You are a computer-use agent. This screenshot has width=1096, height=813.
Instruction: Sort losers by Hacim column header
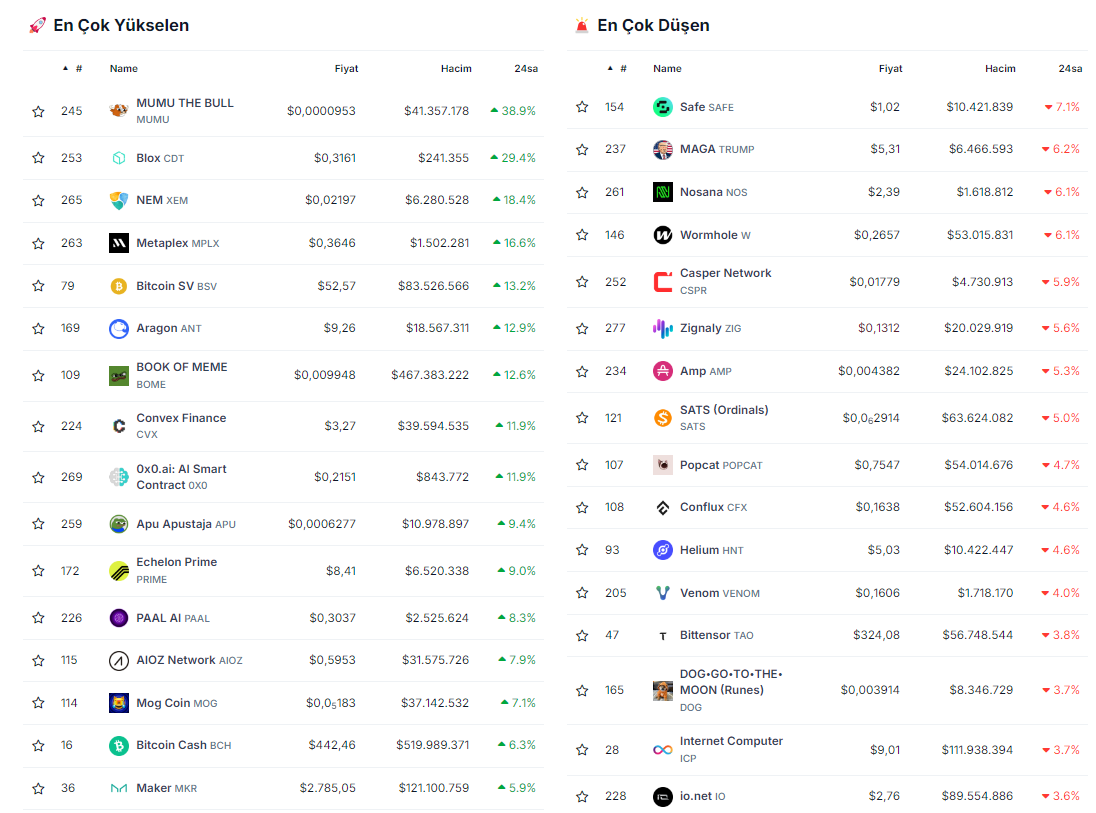[x=999, y=69]
